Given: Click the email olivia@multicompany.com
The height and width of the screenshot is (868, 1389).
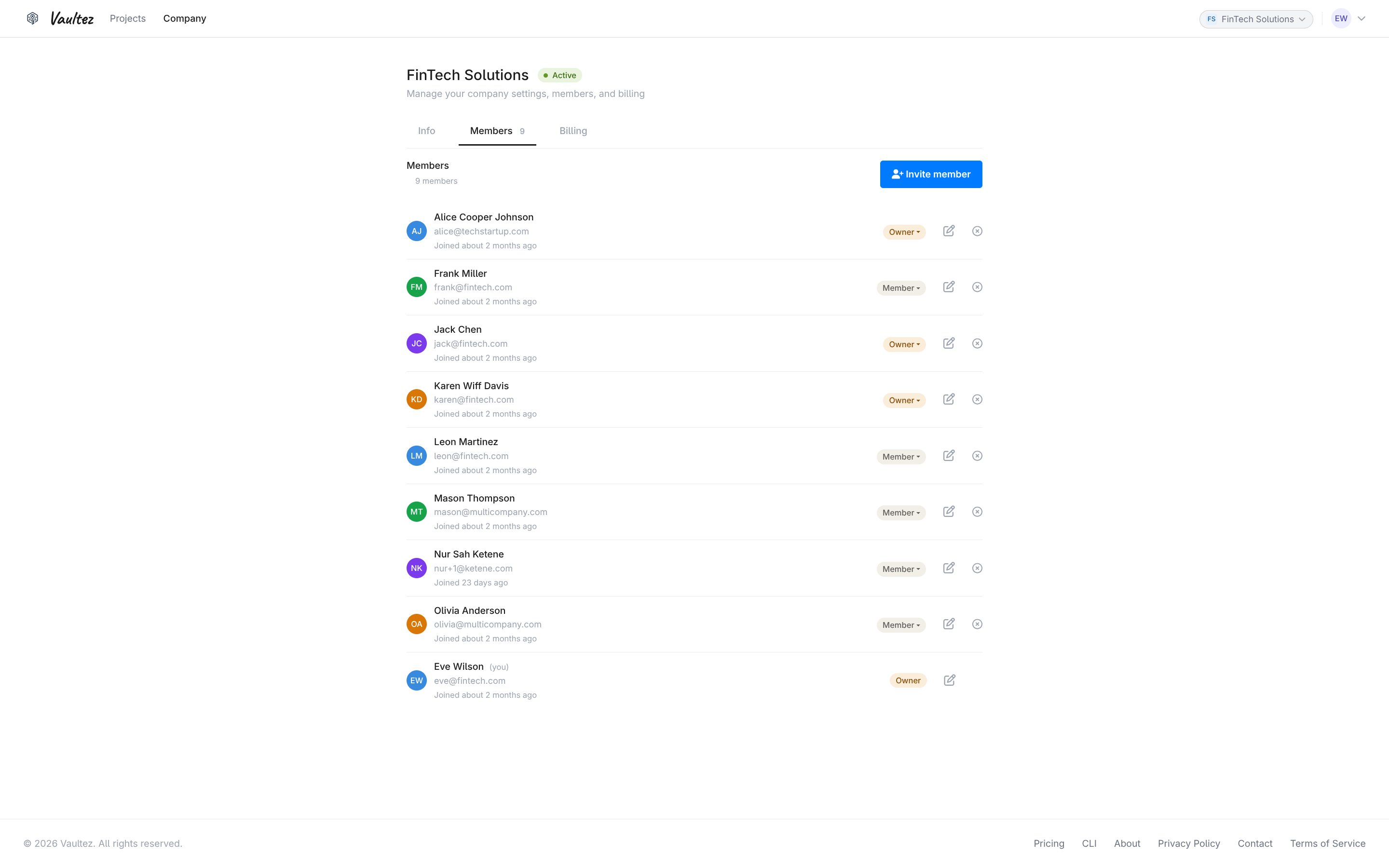Looking at the screenshot, I should pyautogui.click(x=487, y=624).
